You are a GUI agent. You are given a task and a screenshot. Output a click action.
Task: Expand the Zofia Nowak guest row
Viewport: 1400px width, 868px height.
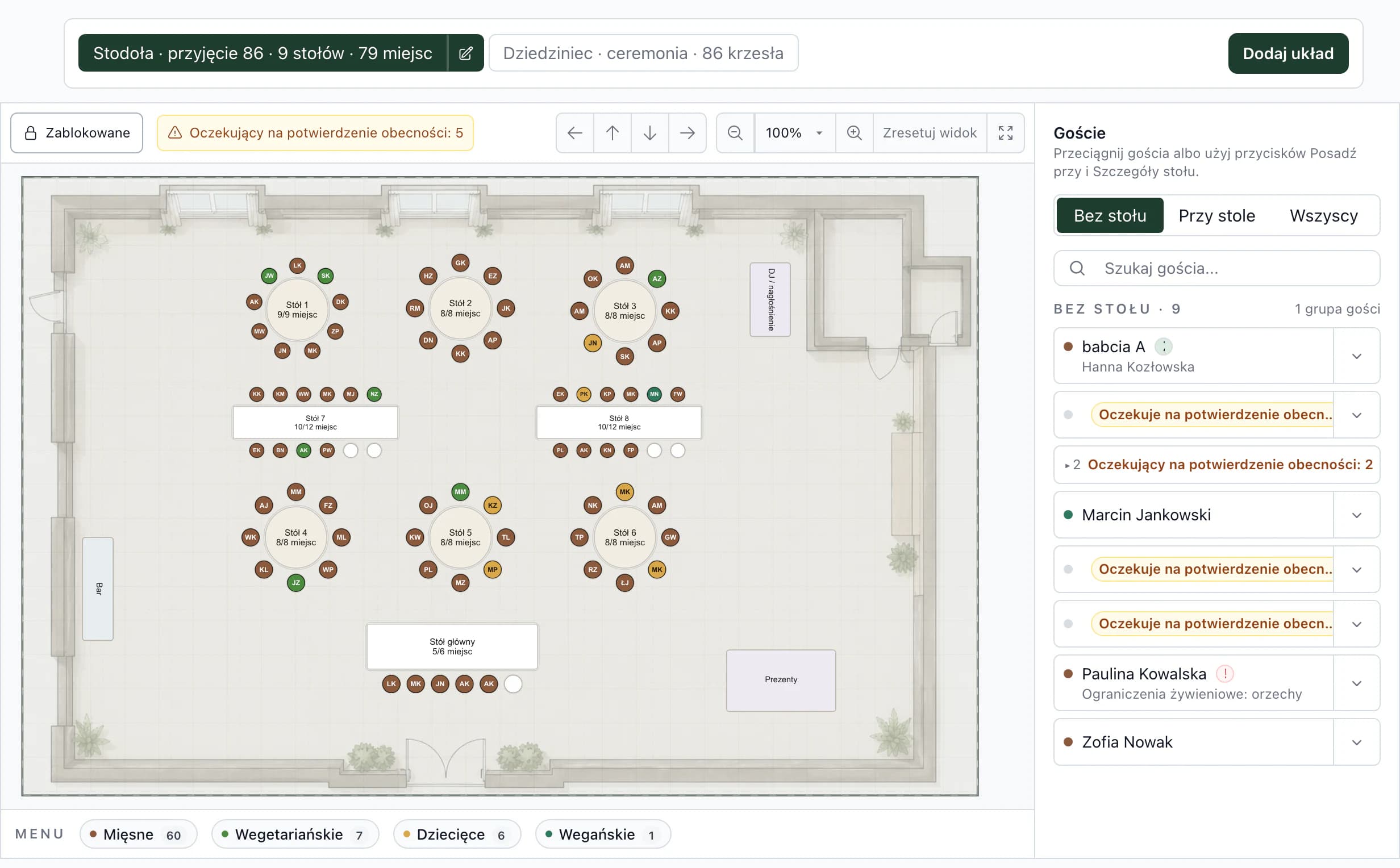[x=1356, y=742]
